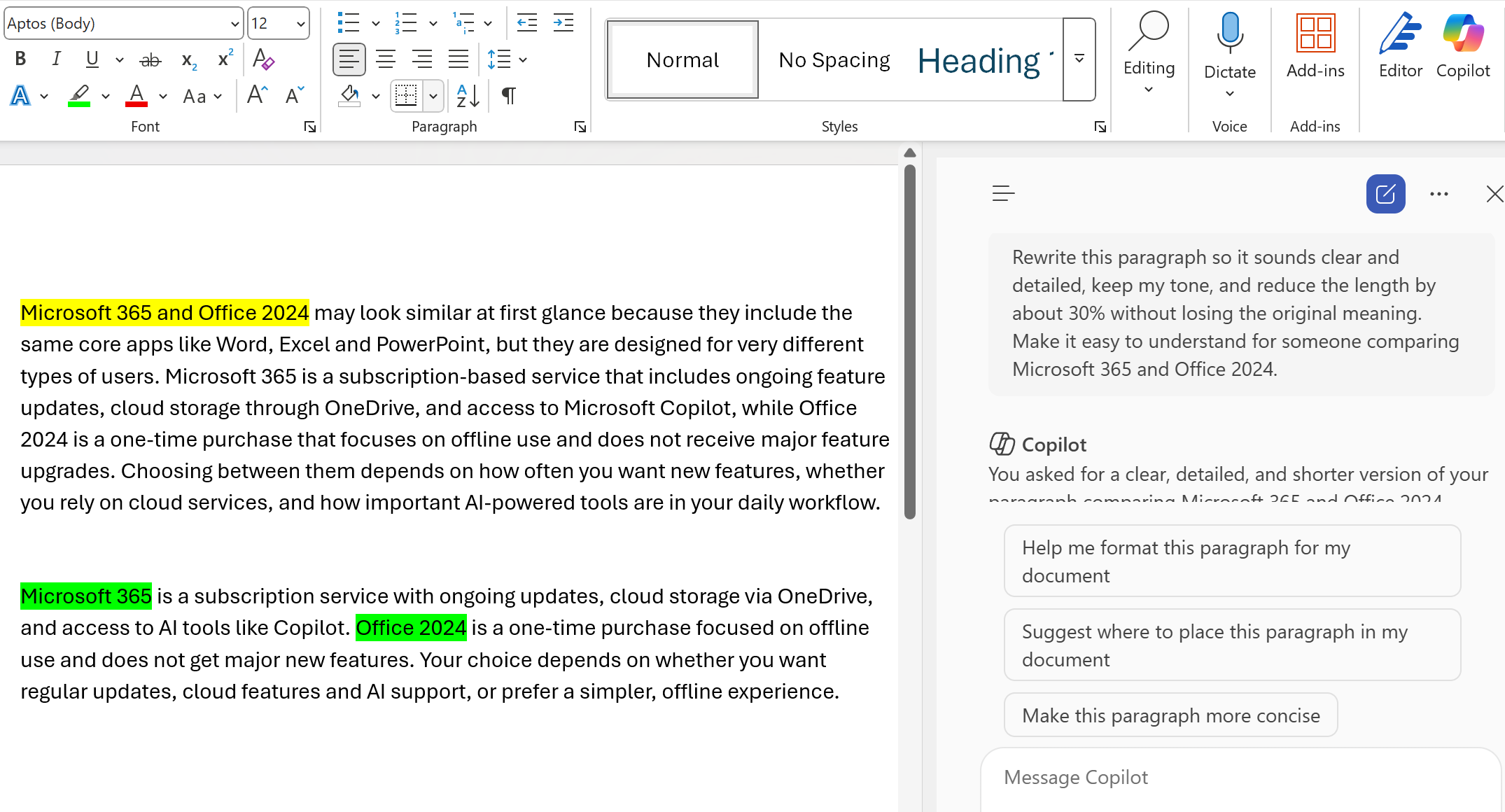This screenshot has width=1505, height=812.
Task: Open text highlight color options
Action: [106, 96]
